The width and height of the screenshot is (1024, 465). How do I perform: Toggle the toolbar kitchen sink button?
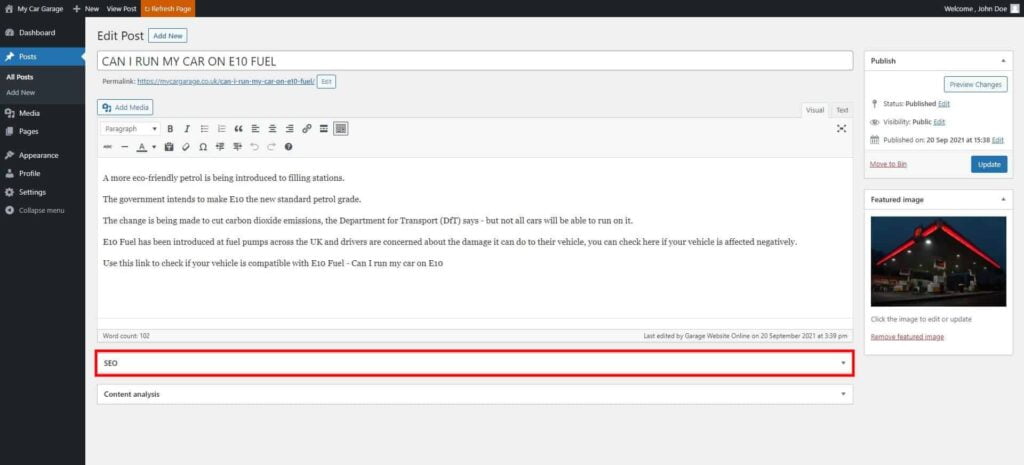[340, 129]
